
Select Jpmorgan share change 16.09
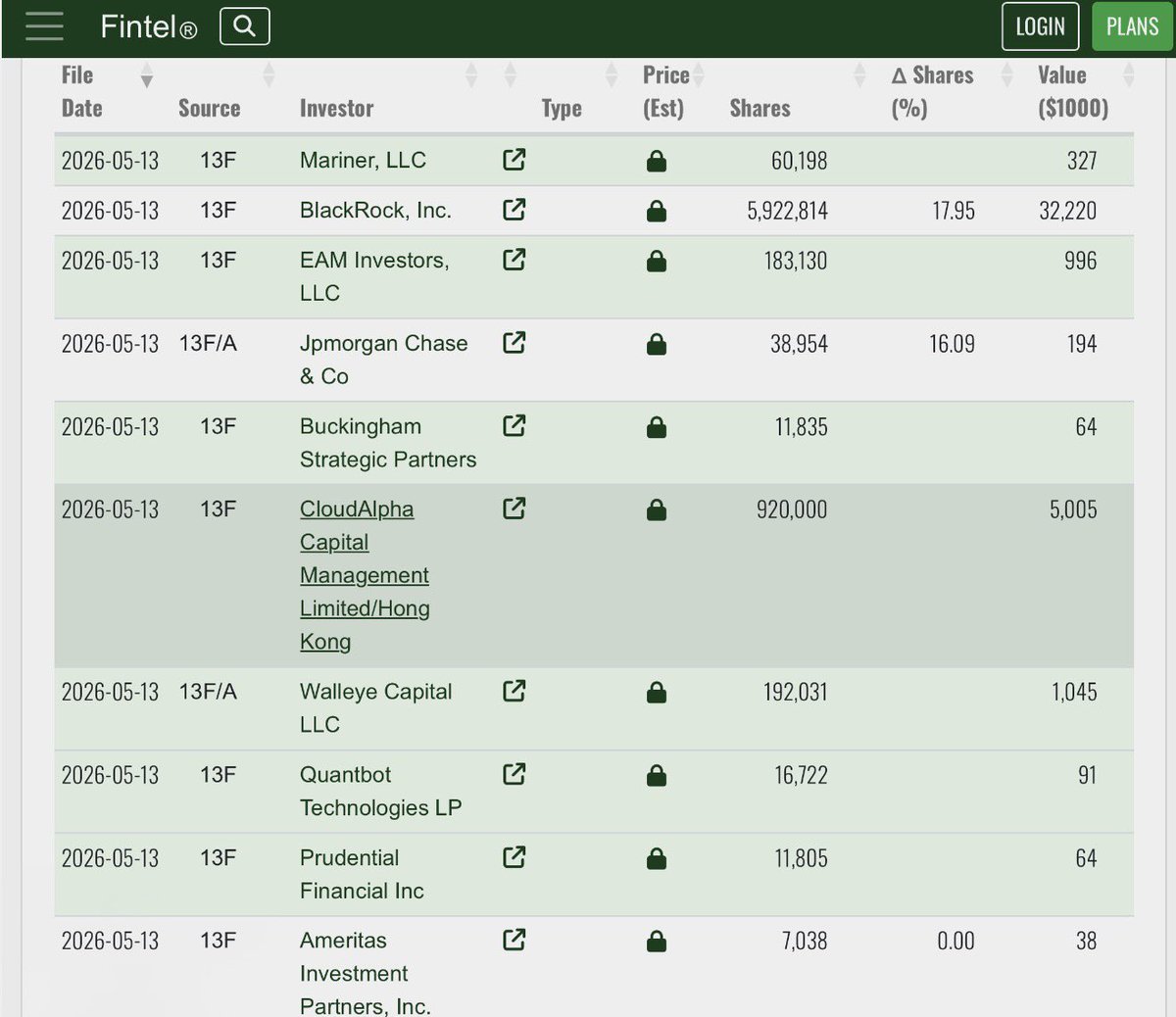(952, 344)
